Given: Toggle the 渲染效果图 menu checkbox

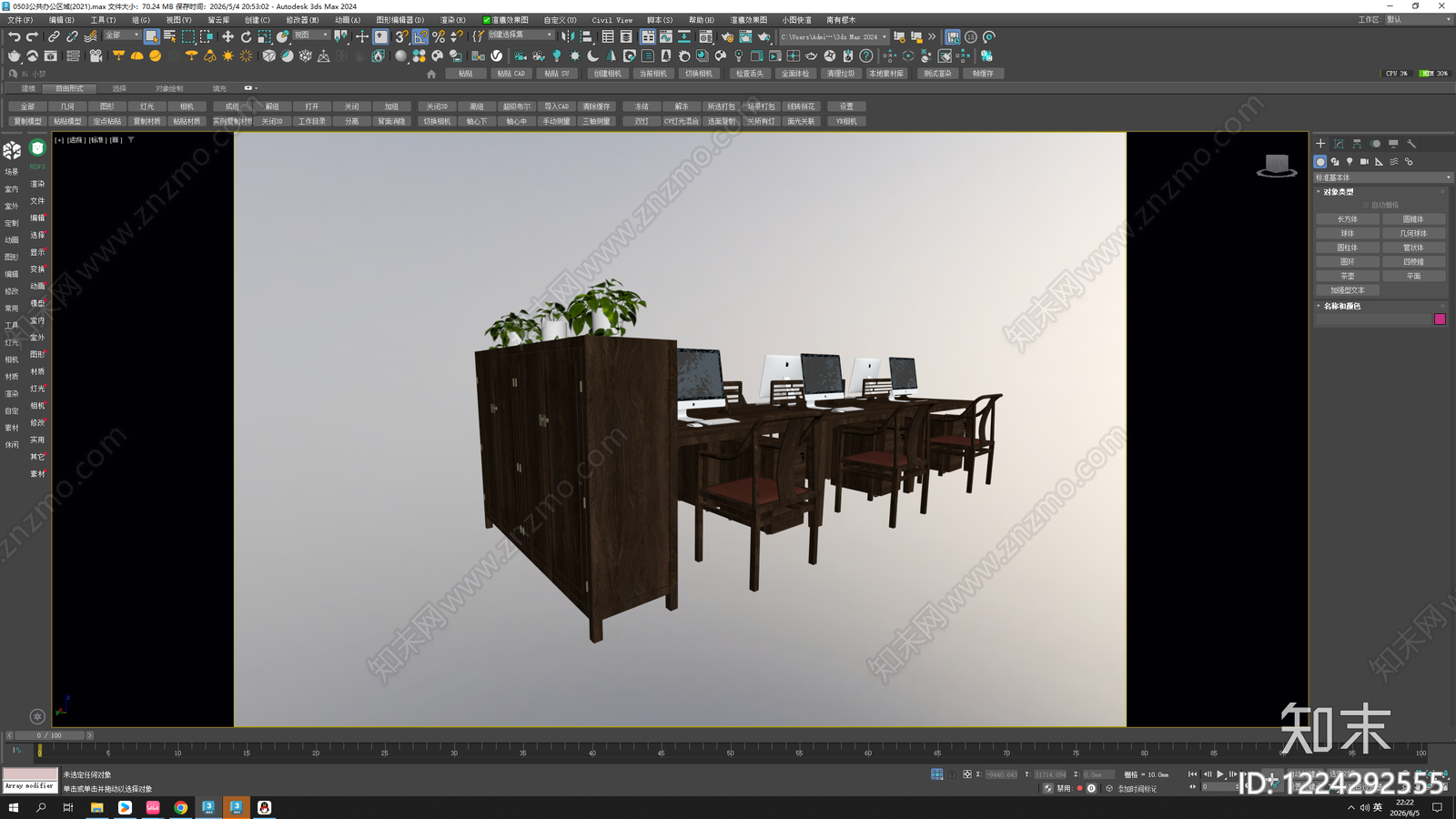Looking at the screenshot, I should pos(487,20).
